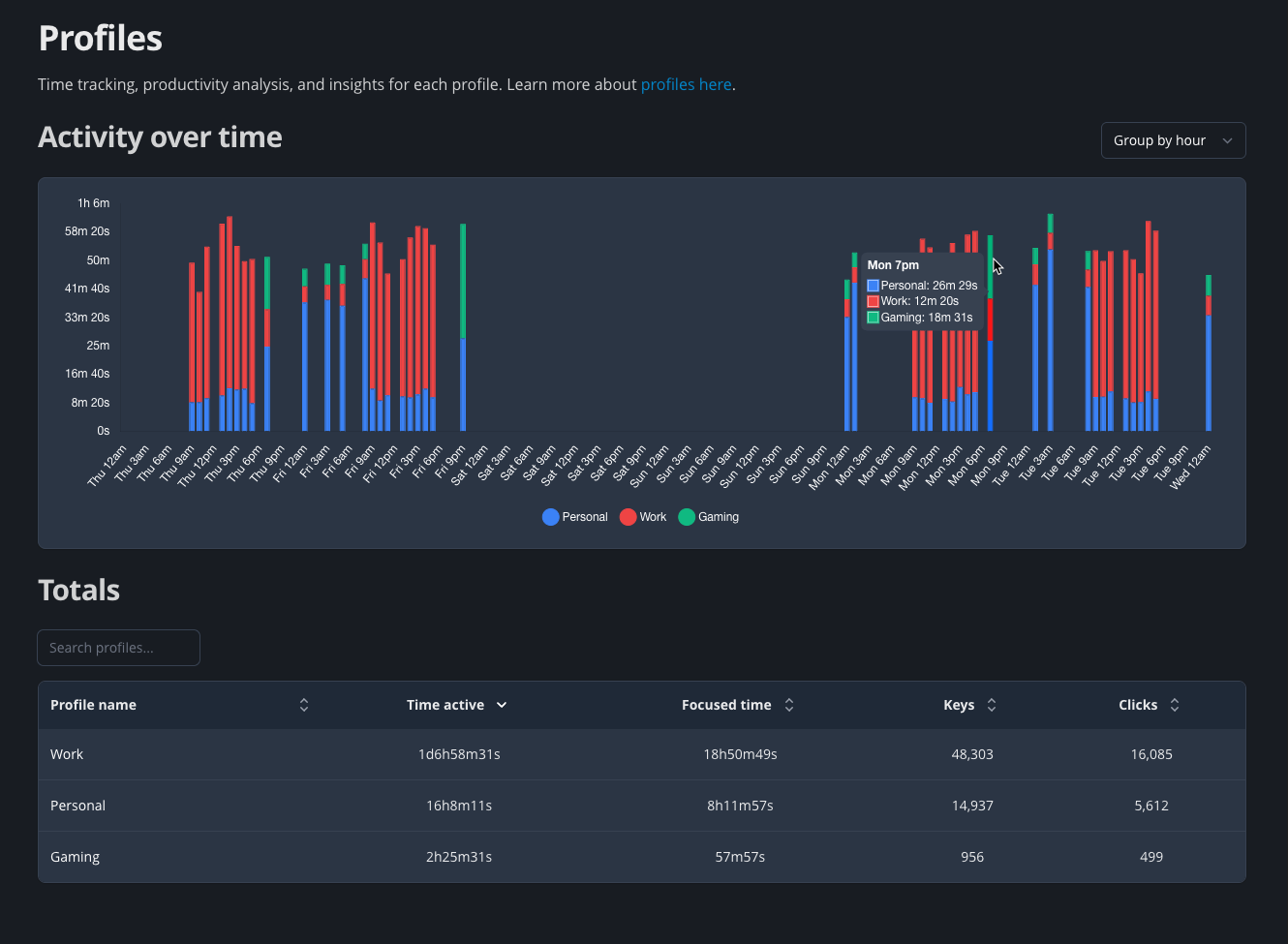The image size is (1288, 944).
Task: Click the blue Personal circle in the legend
Action: tap(549, 516)
